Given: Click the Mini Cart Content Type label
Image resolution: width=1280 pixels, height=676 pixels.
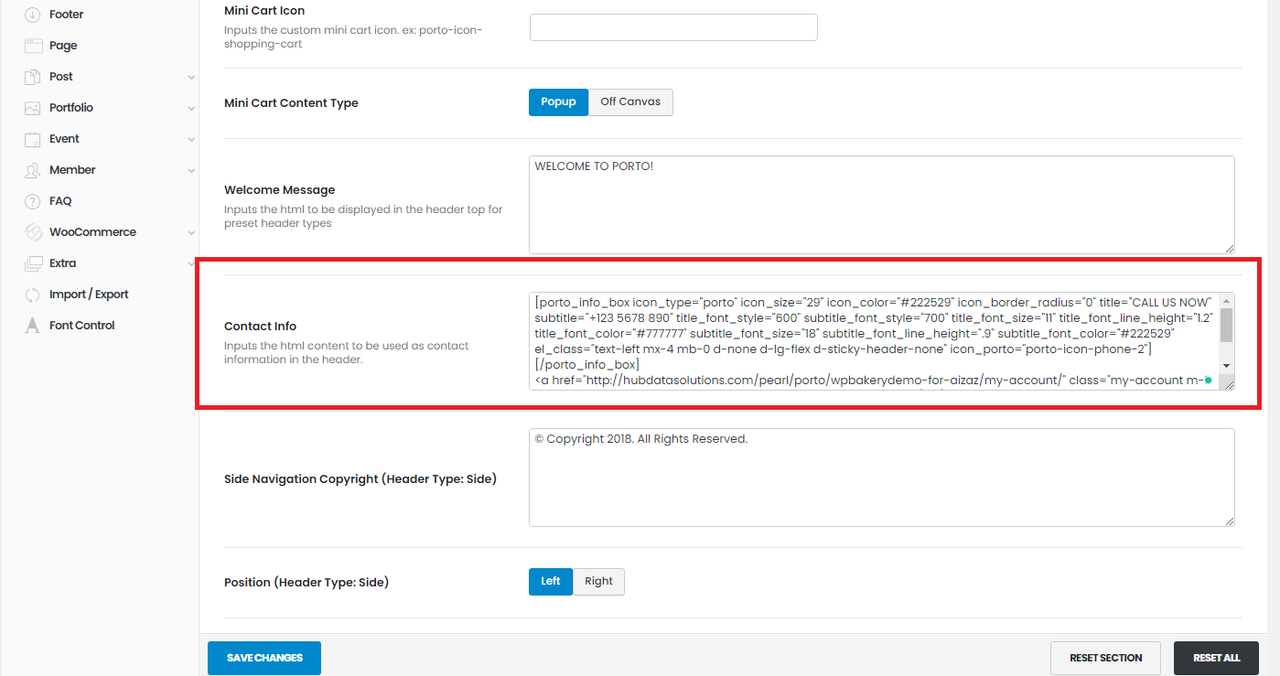Looking at the screenshot, I should point(291,103).
